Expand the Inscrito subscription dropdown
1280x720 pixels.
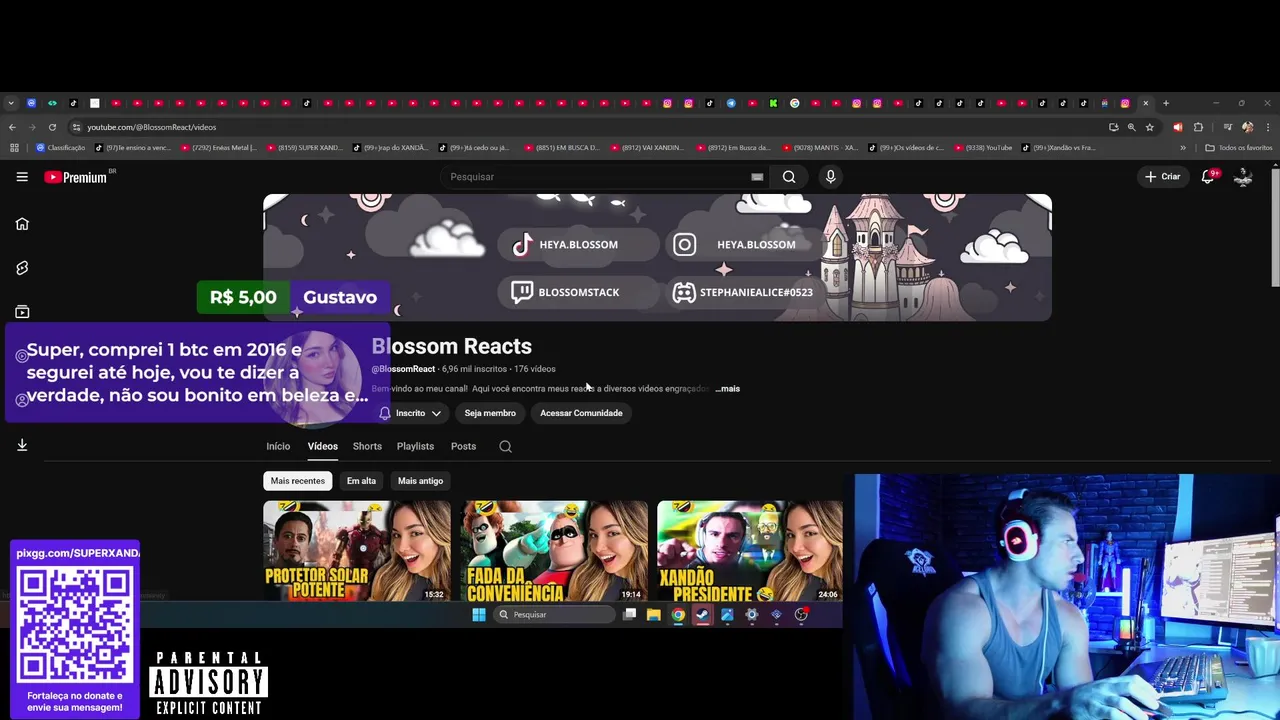411,413
